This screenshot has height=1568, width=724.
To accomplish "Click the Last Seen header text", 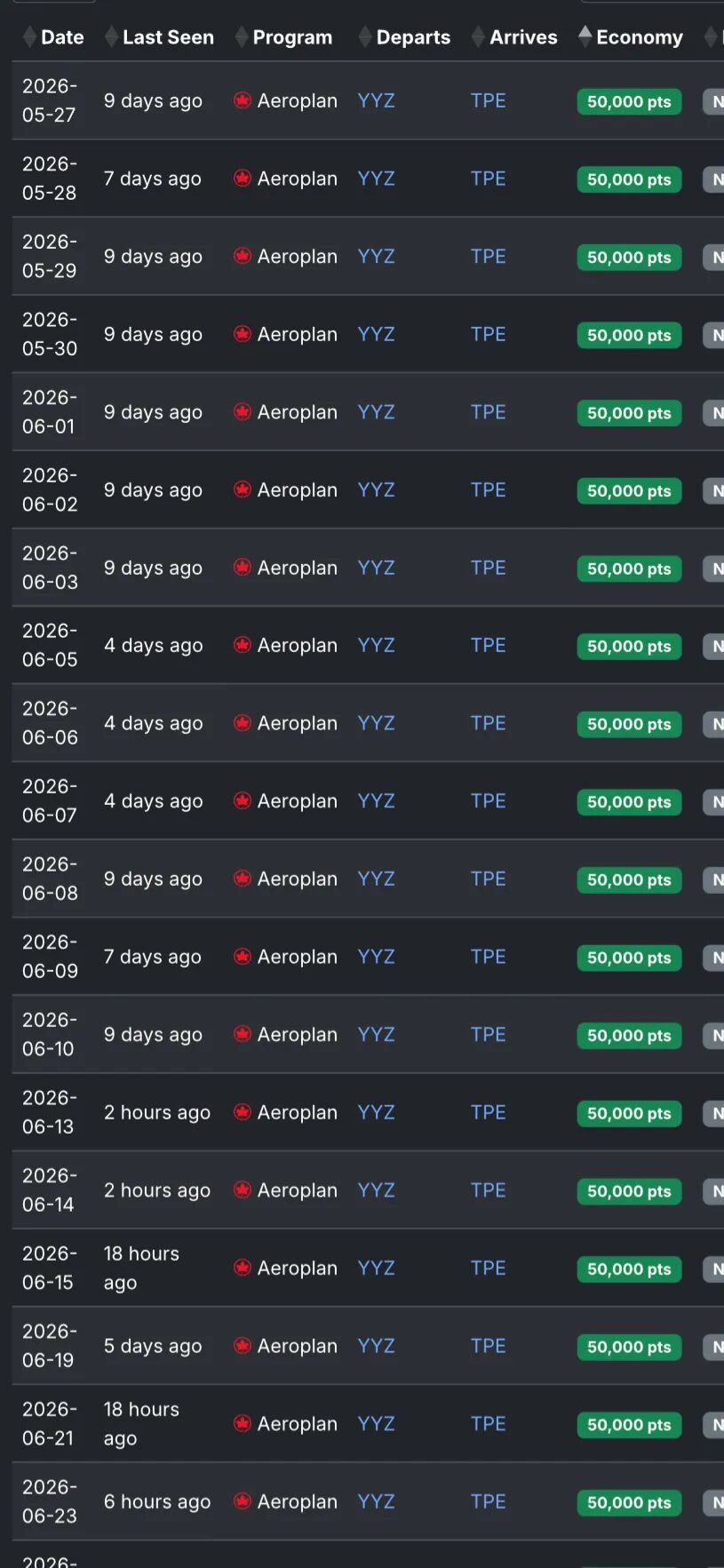I will 168,37.
